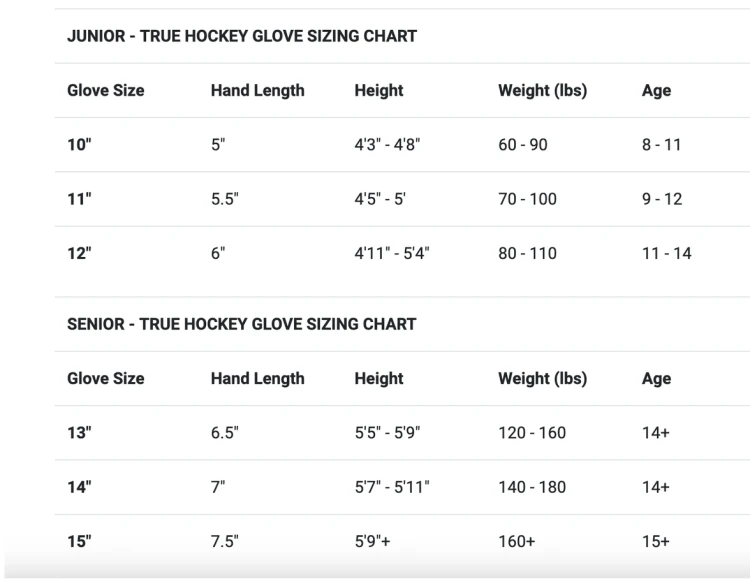Select the 14" senior glove size cell
The height and width of the screenshot is (579, 750).
(79, 487)
